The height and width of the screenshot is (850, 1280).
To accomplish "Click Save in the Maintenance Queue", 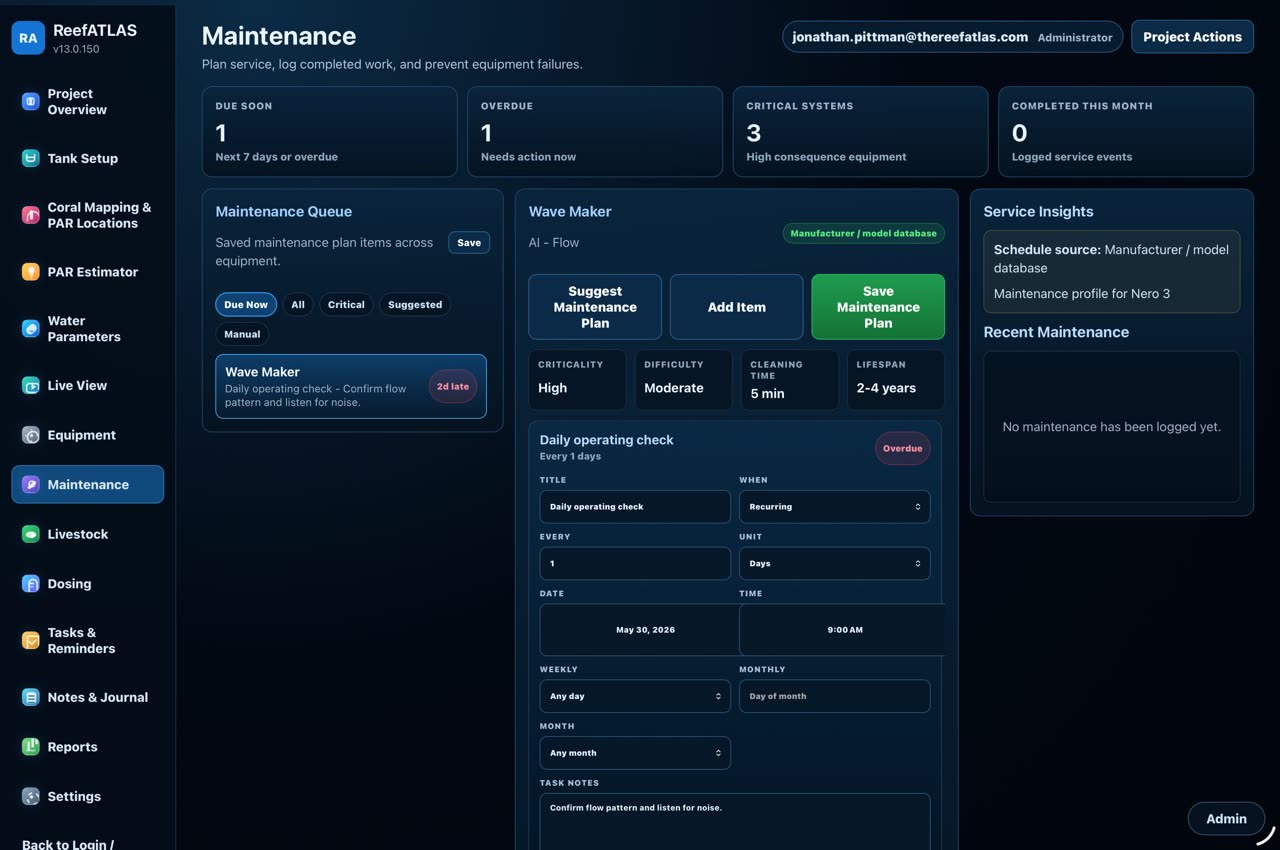I will pos(469,242).
